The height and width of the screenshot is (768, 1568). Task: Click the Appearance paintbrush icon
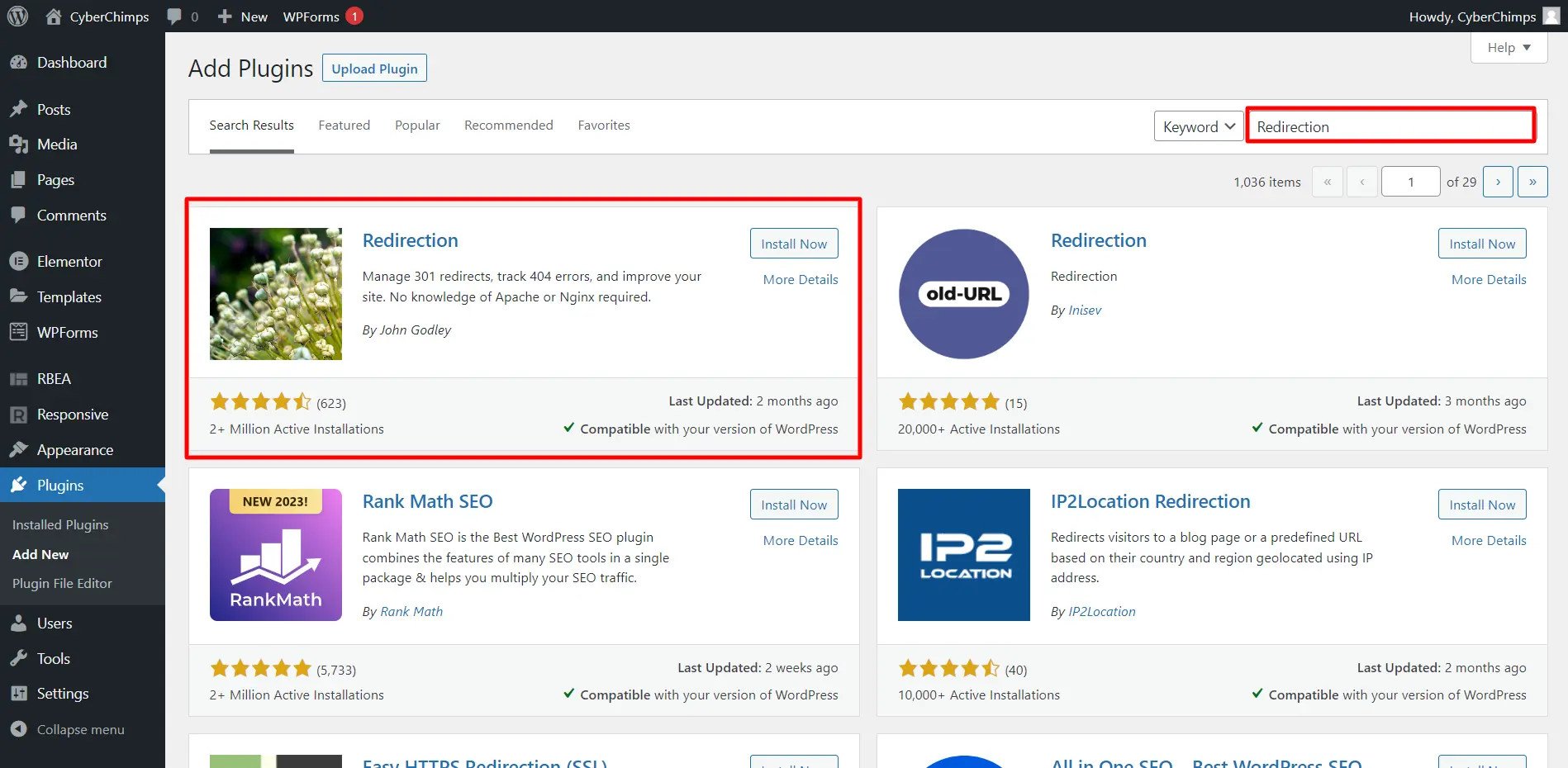point(18,450)
